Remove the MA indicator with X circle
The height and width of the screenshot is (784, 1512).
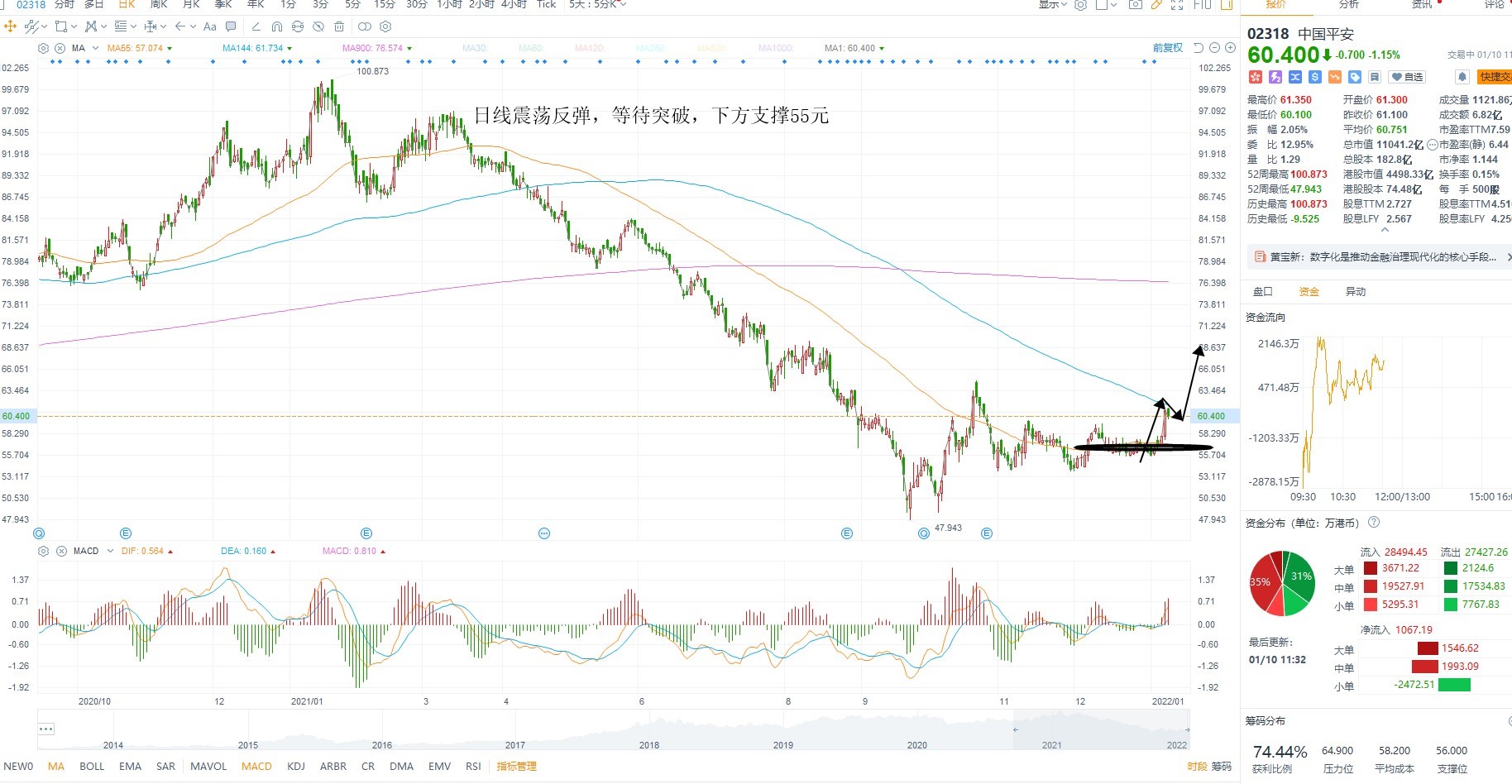(60, 48)
